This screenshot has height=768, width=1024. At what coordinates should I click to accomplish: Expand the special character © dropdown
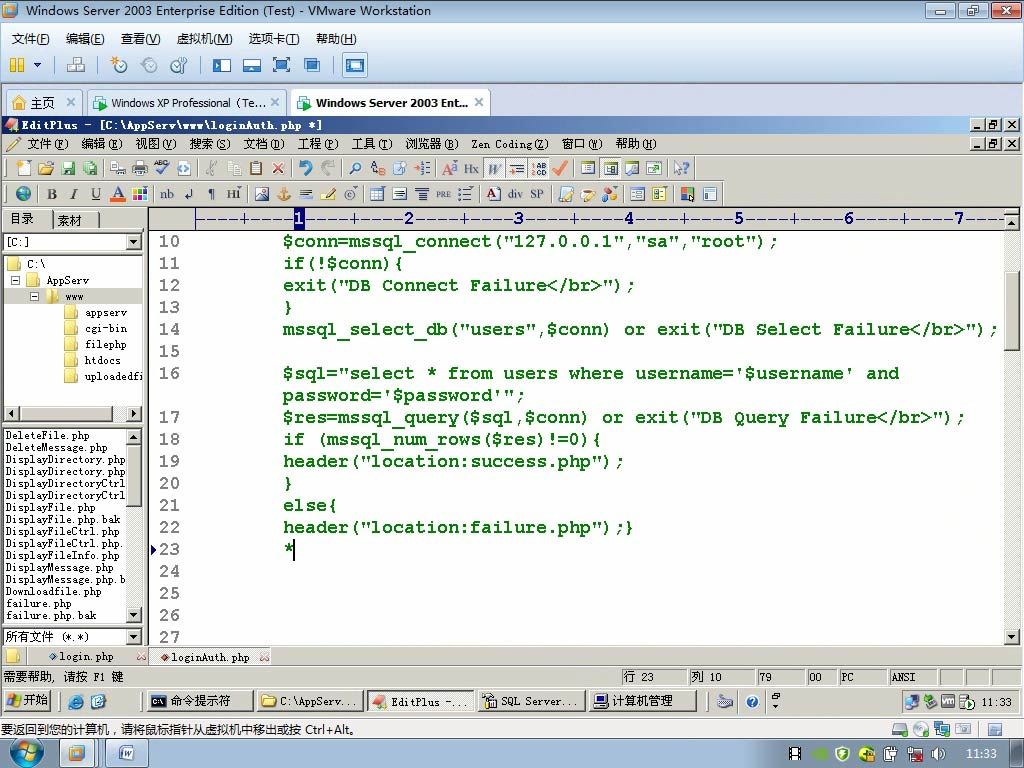[x=351, y=194]
